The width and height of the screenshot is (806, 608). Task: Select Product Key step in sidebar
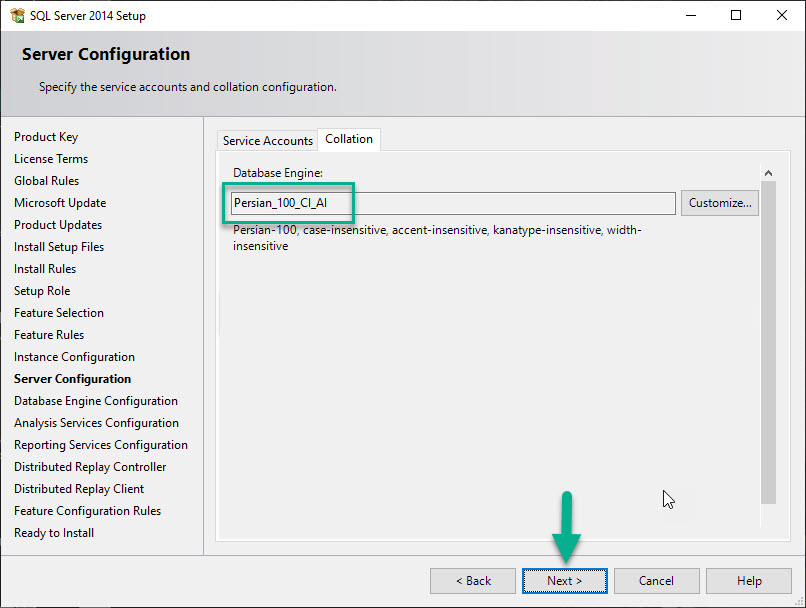(x=46, y=137)
